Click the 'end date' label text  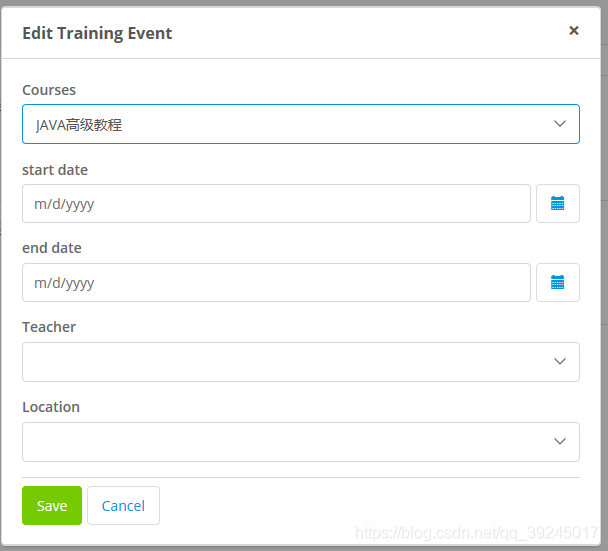click(52, 248)
